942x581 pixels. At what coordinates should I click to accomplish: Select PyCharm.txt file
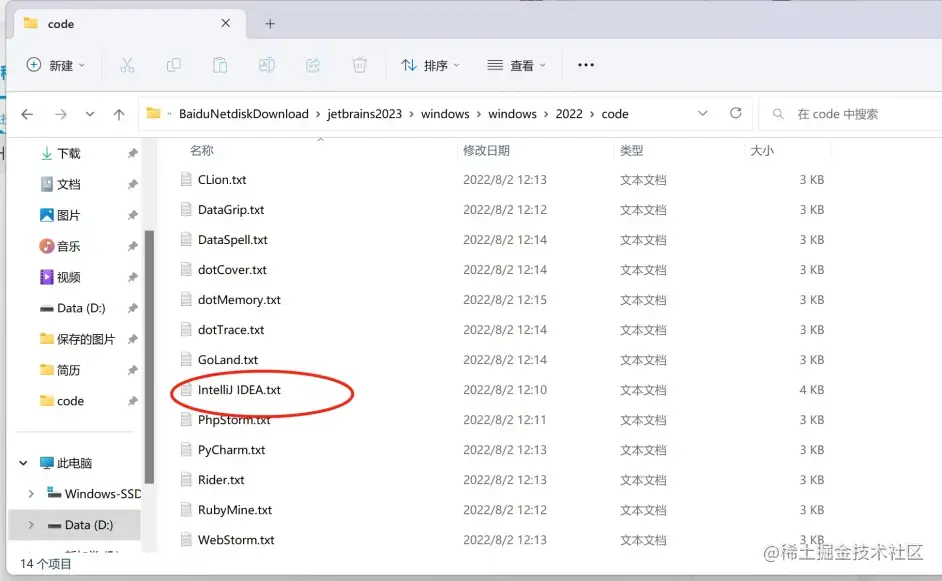coord(231,449)
